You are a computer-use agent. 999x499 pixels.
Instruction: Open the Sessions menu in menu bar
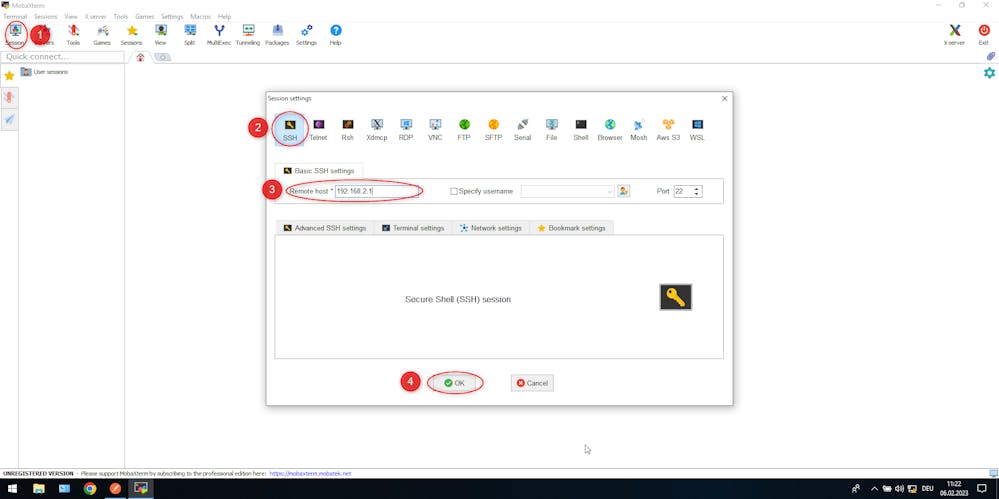pyautogui.click(x=45, y=17)
